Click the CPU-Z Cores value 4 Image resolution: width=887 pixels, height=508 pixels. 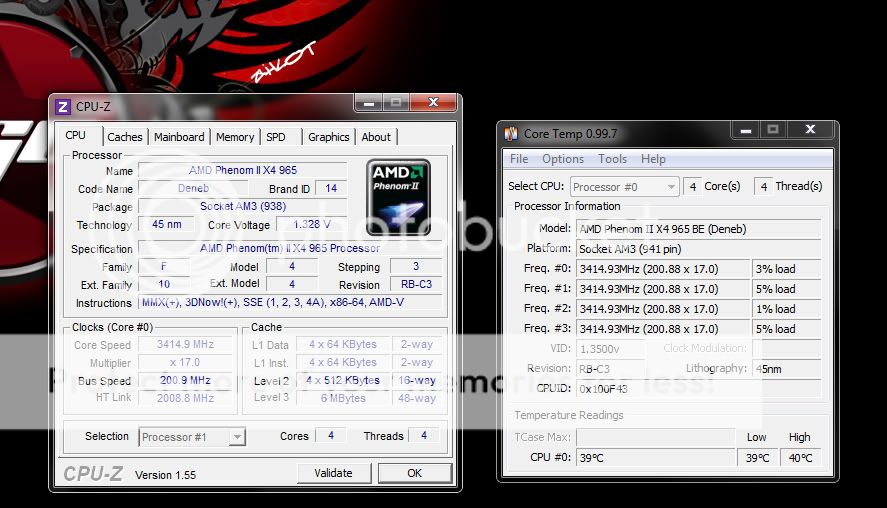coord(331,436)
